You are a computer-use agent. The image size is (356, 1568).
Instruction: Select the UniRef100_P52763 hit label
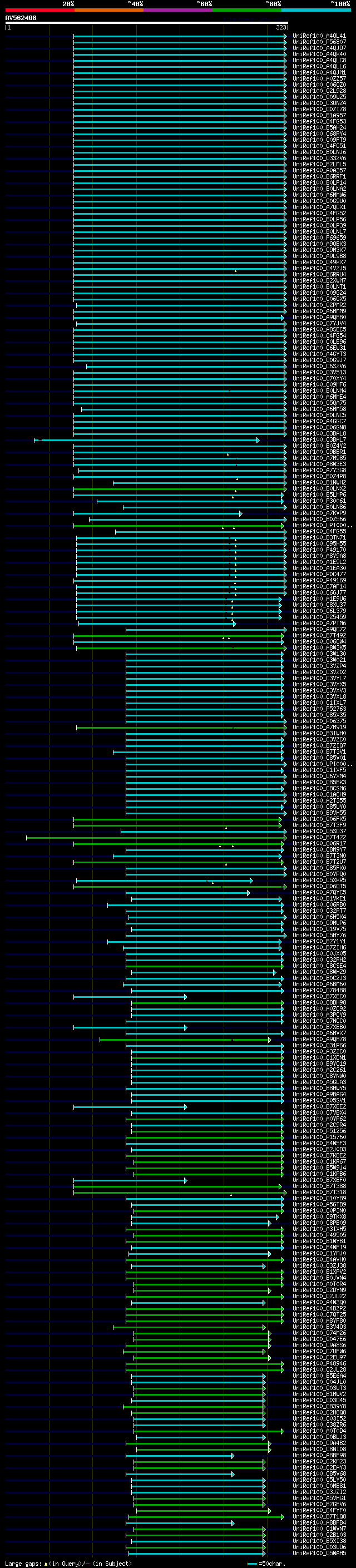pos(319,709)
